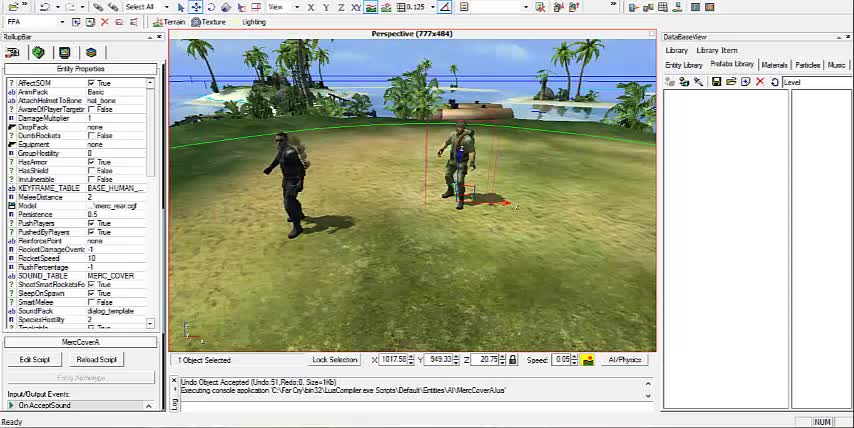Select the Display rollup tab icon
Image resolution: width=854 pixels, height=428 pixels.
[65, 52]
